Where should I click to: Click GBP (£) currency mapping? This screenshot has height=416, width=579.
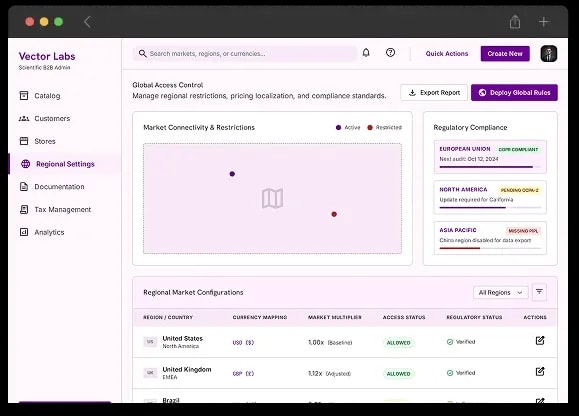pyautogui.click(x=243, y=374)
